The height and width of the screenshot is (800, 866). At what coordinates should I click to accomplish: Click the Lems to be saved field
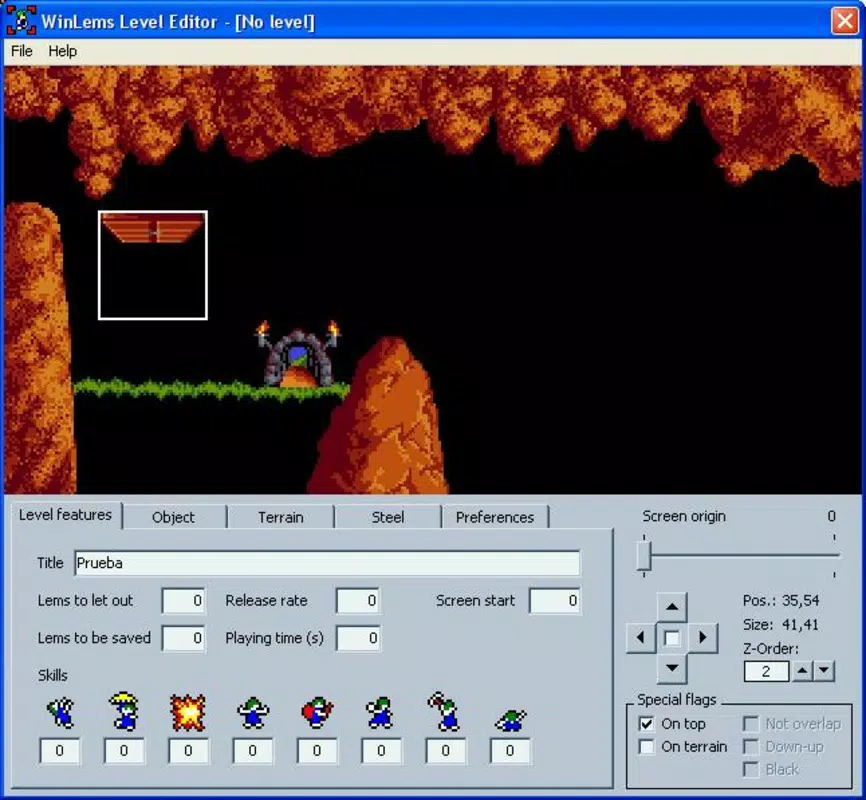pyautogui.click(x=183, y=638)
